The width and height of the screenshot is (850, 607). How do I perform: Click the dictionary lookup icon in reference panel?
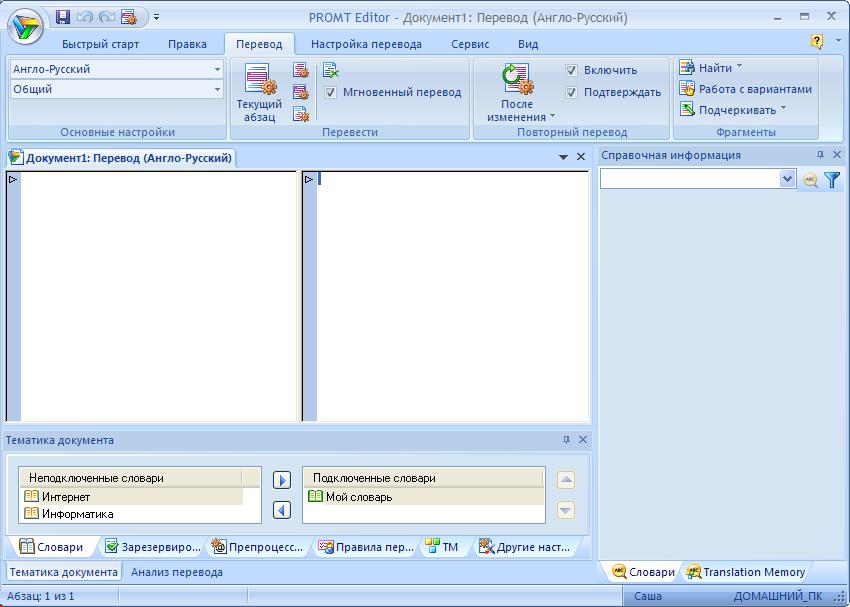810,180
